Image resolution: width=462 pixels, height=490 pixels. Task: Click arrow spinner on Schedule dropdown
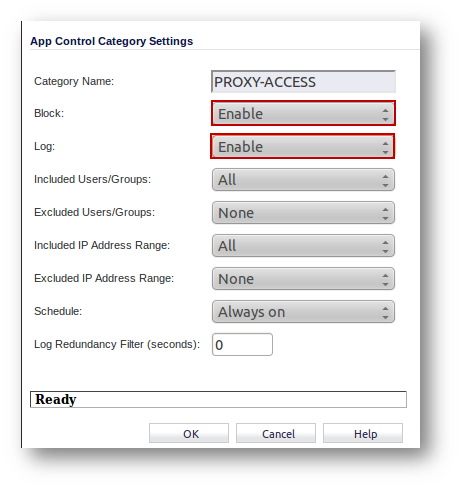coord(385,312)
